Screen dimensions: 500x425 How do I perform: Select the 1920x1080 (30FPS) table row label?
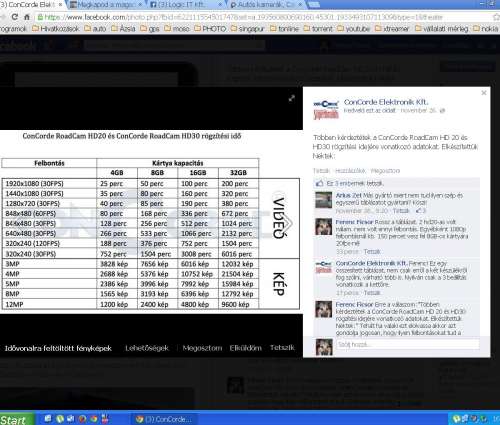tap(34, 184)
